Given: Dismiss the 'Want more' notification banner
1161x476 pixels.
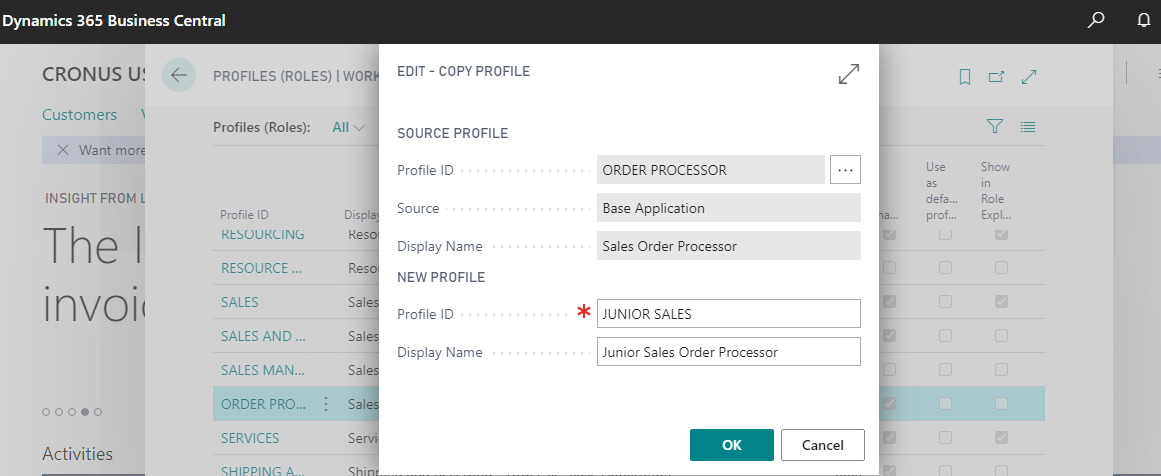Looking at the screenshot, I should pyautogui.click(x=63, y=150).
